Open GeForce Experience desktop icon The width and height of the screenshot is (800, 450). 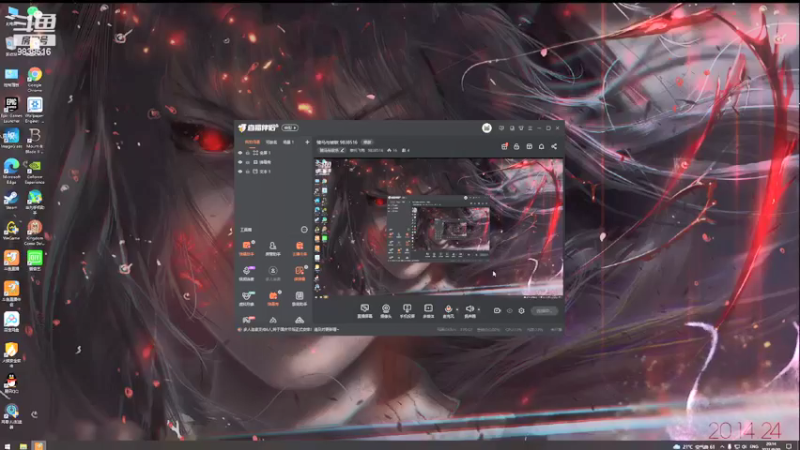pyautogui.click(x=35, y=171)
